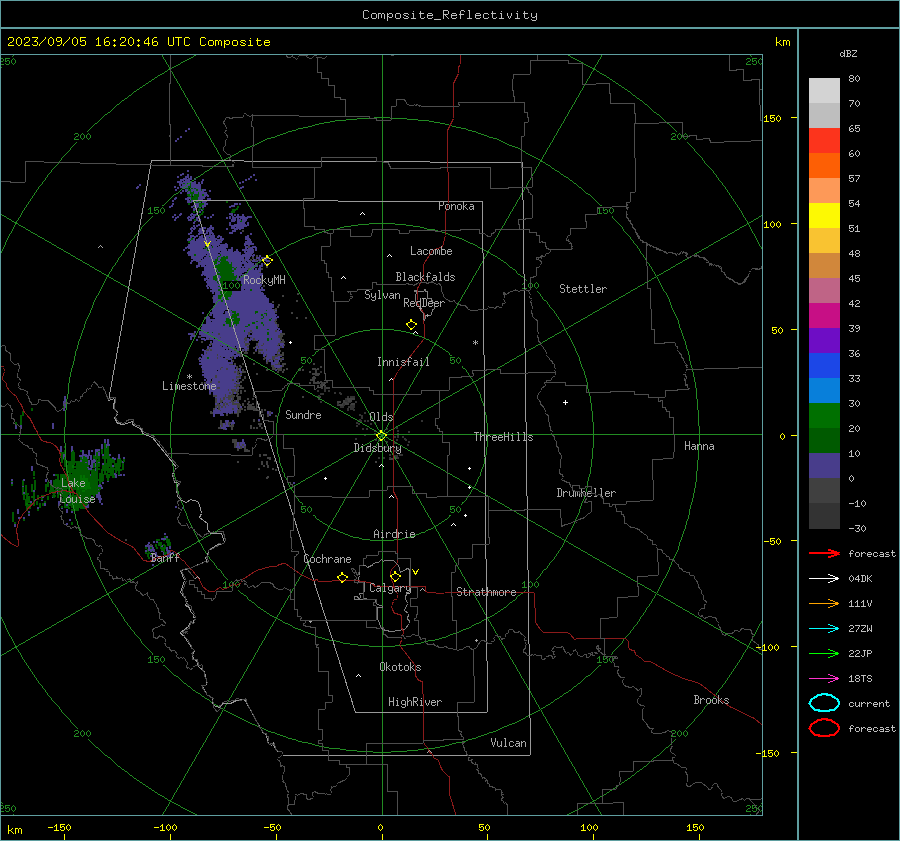Click the HighRiver city label
This screenshot has height=841, width=900.
click(415, 702)
